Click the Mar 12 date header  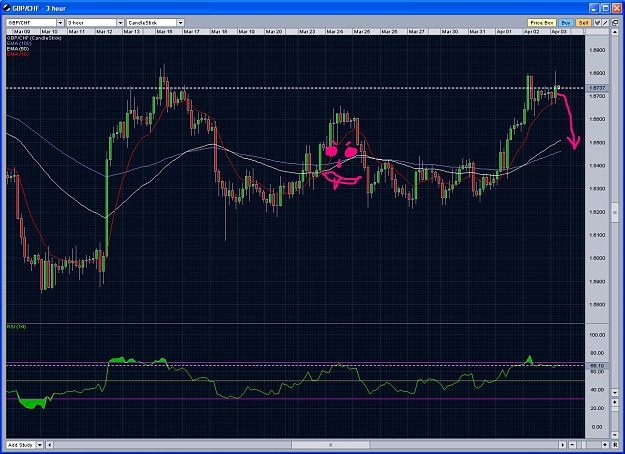point(104,31)
